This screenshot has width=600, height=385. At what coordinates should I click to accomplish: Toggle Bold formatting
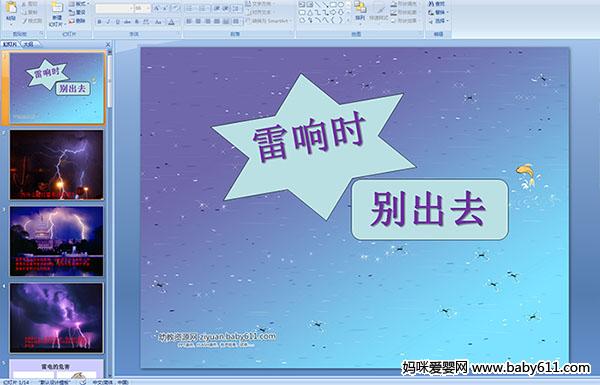99,22
